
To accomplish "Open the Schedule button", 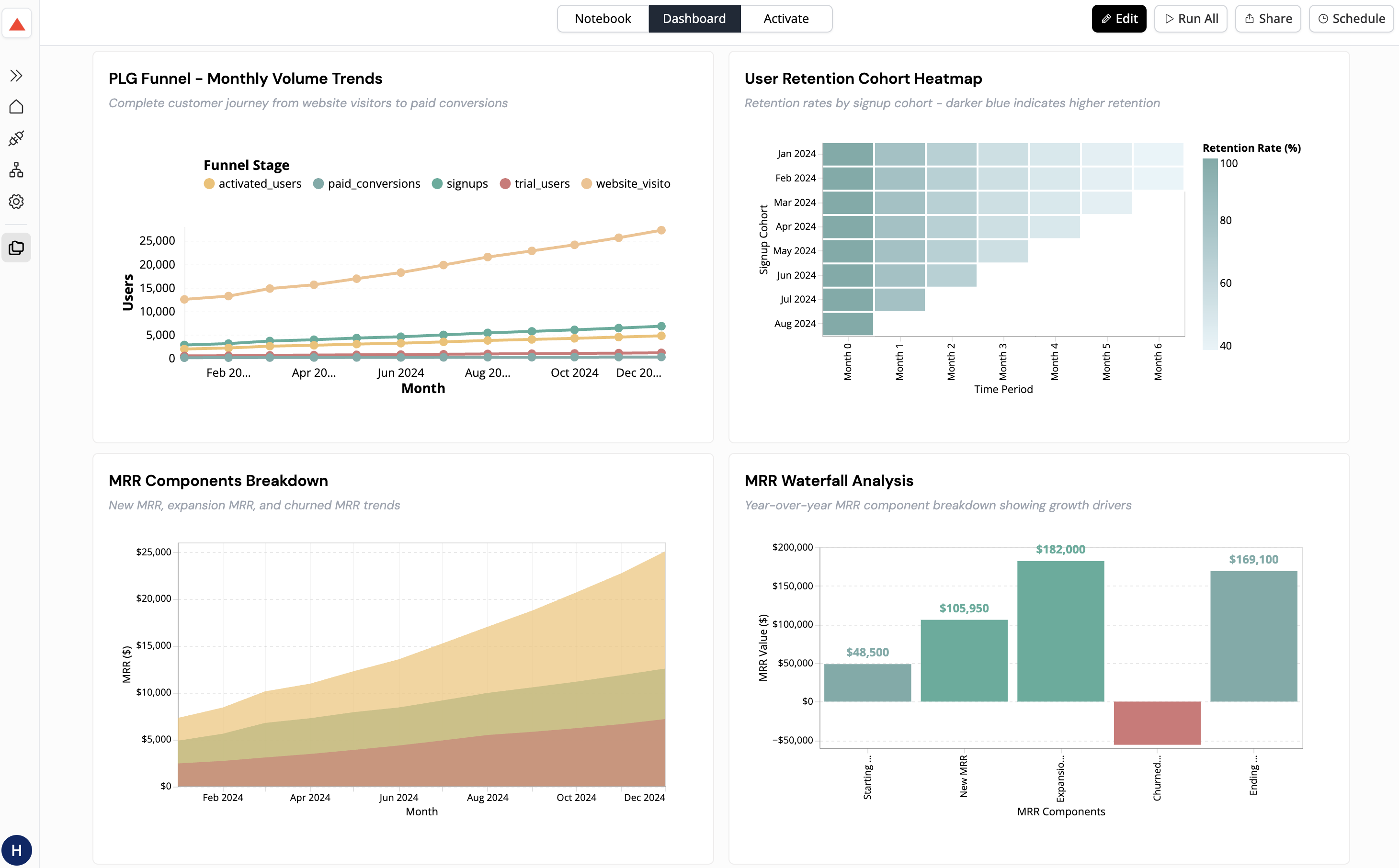I will (1351, 18).
